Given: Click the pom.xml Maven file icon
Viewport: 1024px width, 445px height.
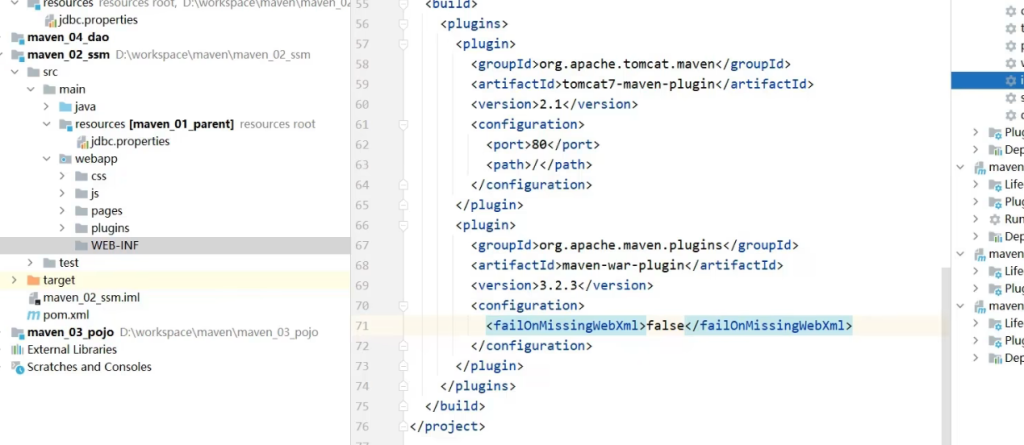Looking at the screenshot, I should 34,315.
